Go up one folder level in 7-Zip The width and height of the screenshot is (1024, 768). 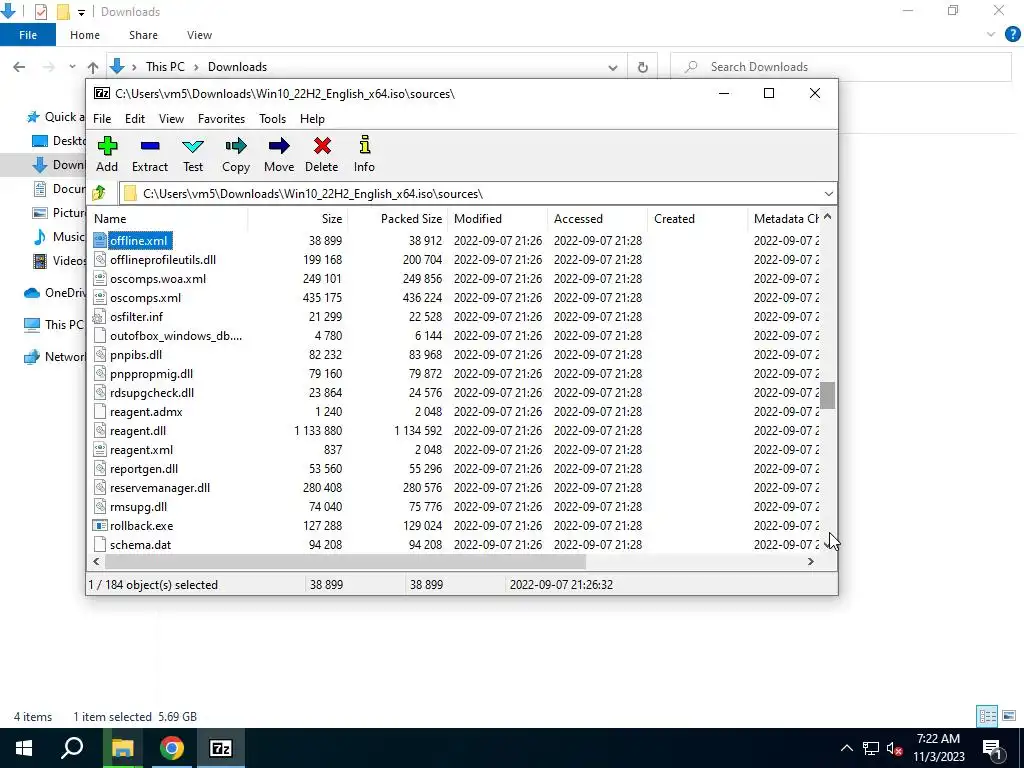[x=99, y=193]
